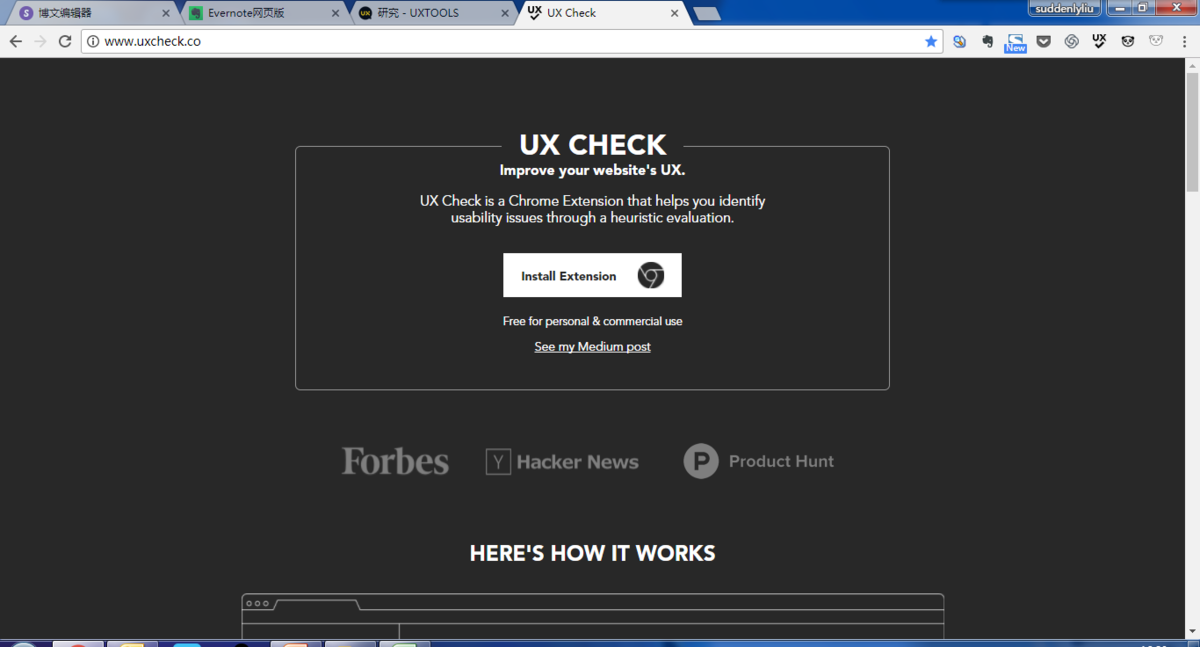Image resolution: width=1200 pixels, height=647 pixels.
Task: Click the blue bookmark star
Action: point(931,41)
